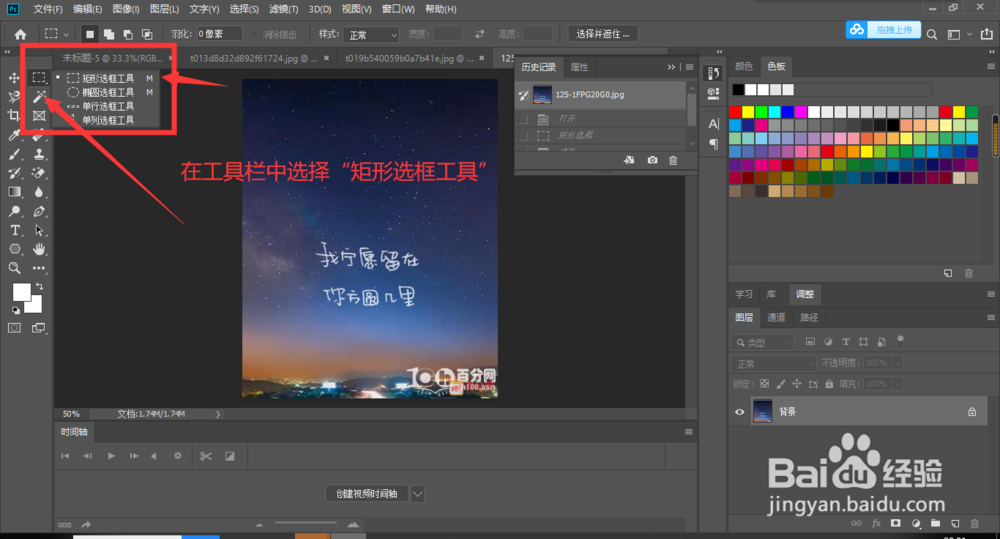Change screen mode icon in toolbox
Viewport: 1000px width, 539px height.
(39, 328)
